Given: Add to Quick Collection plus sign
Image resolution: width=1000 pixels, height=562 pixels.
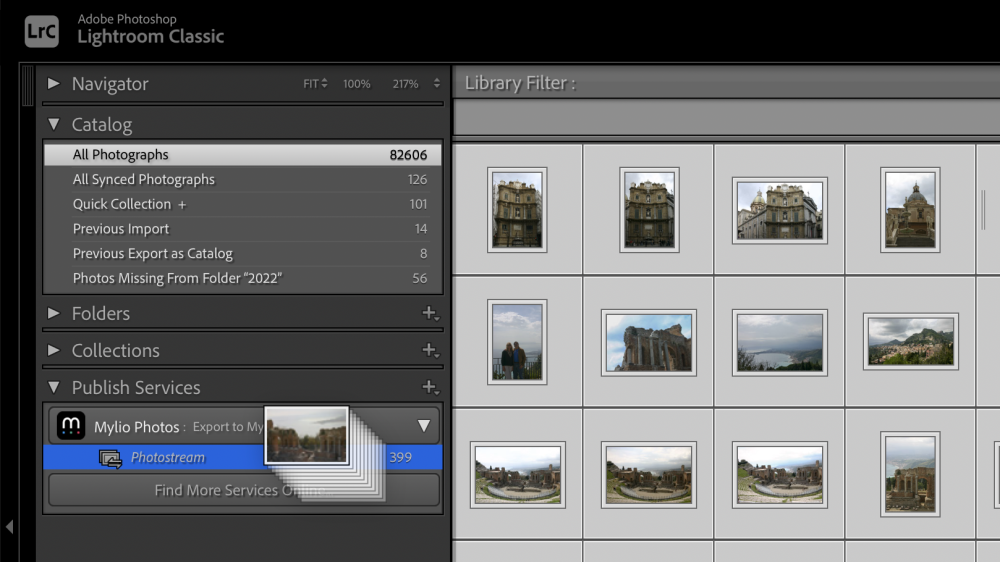Looking at the screenshot, I should (182, 205).
